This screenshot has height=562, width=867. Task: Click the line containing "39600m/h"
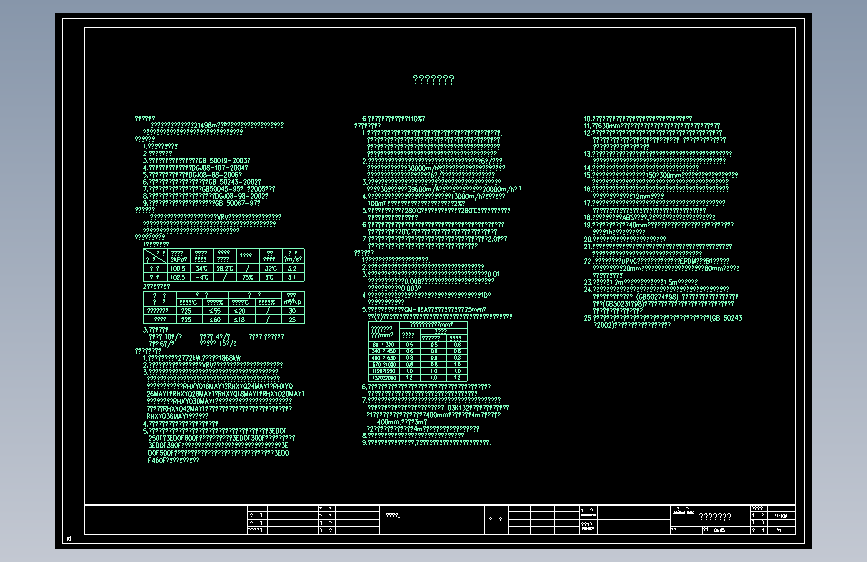click(x=445, y=189)
